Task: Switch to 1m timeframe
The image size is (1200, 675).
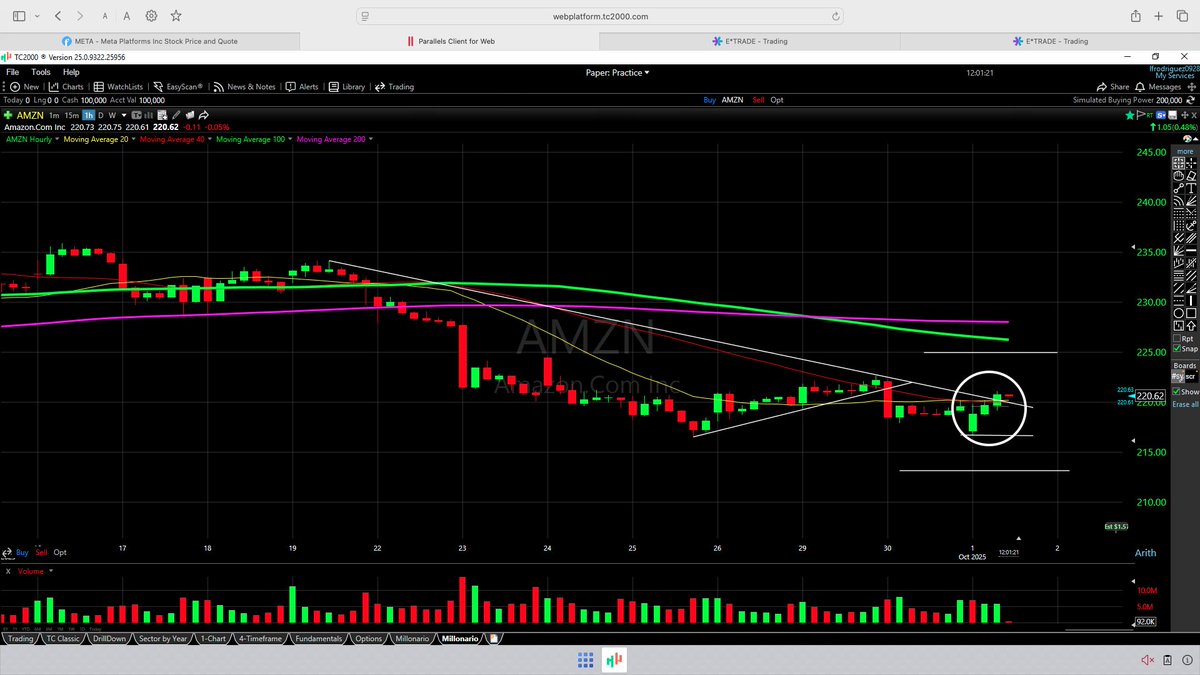Action: pos(54,115)
